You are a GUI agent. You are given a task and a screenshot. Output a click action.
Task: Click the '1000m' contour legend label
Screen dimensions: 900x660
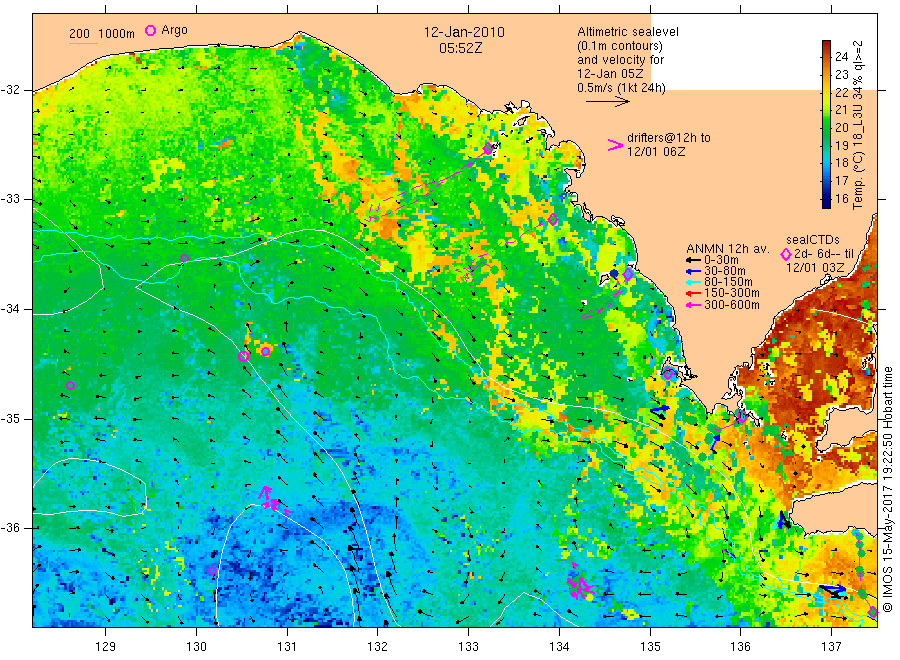[117, 34]
